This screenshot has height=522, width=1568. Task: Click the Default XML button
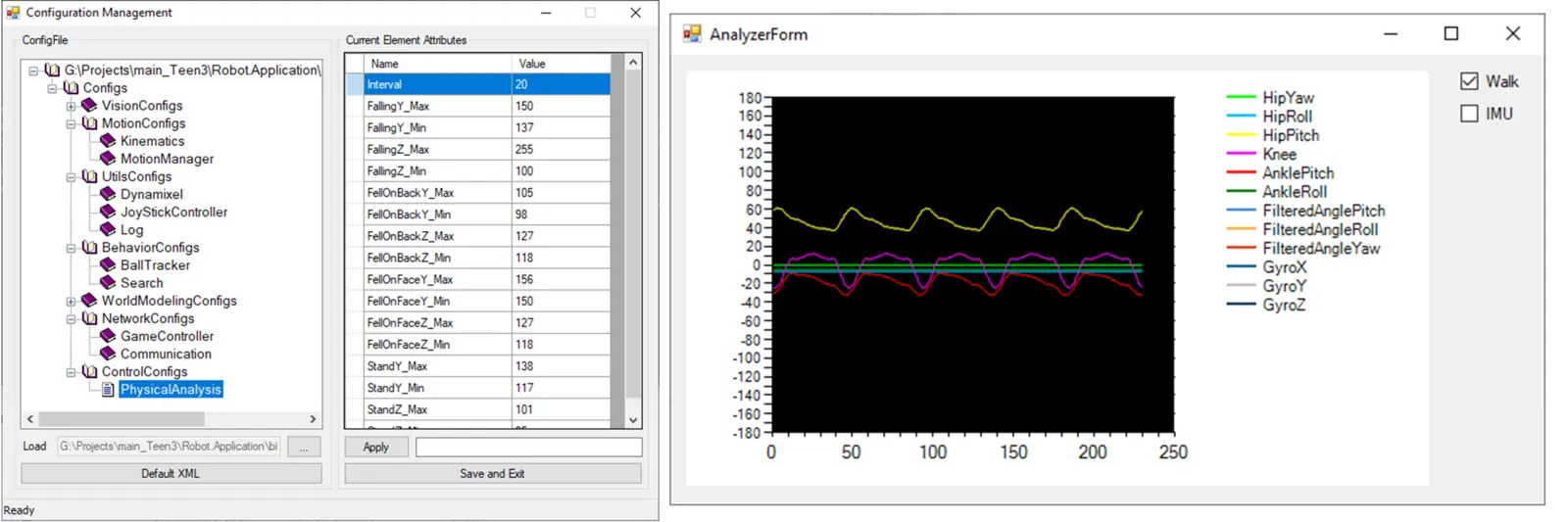[x=171, y=473]
